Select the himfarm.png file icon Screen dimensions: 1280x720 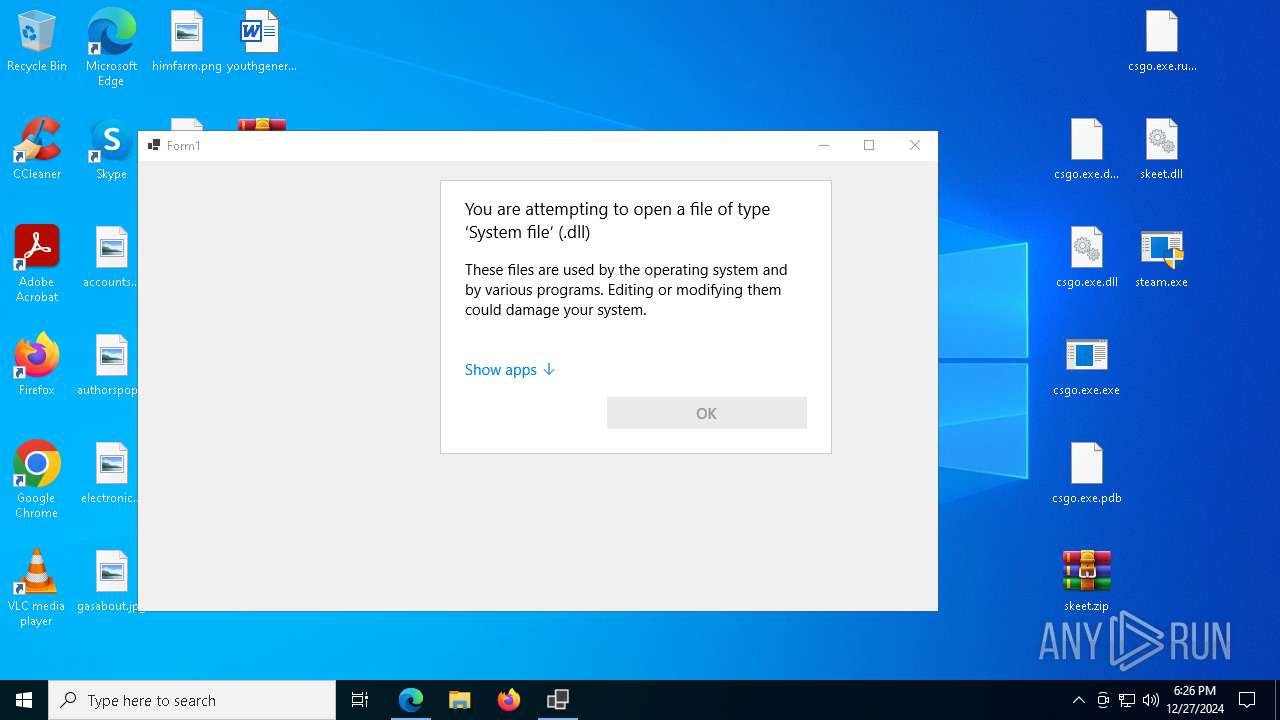pyautogui.click(x=187, y=42)
